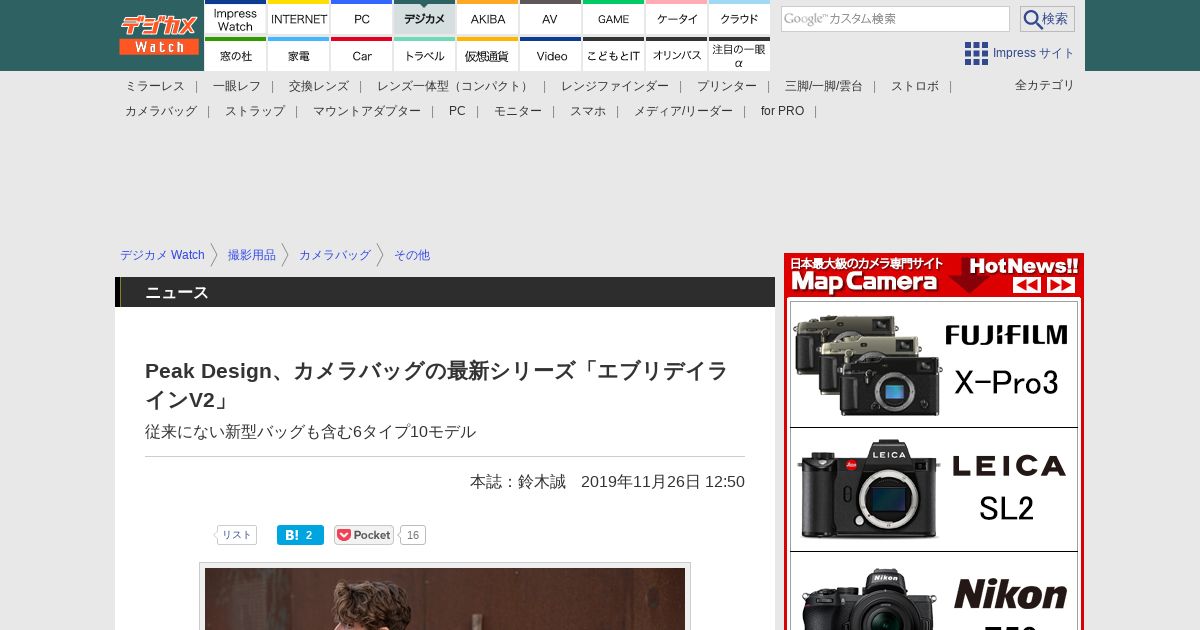Open the PC tab in top navigation

coord(362,18)
